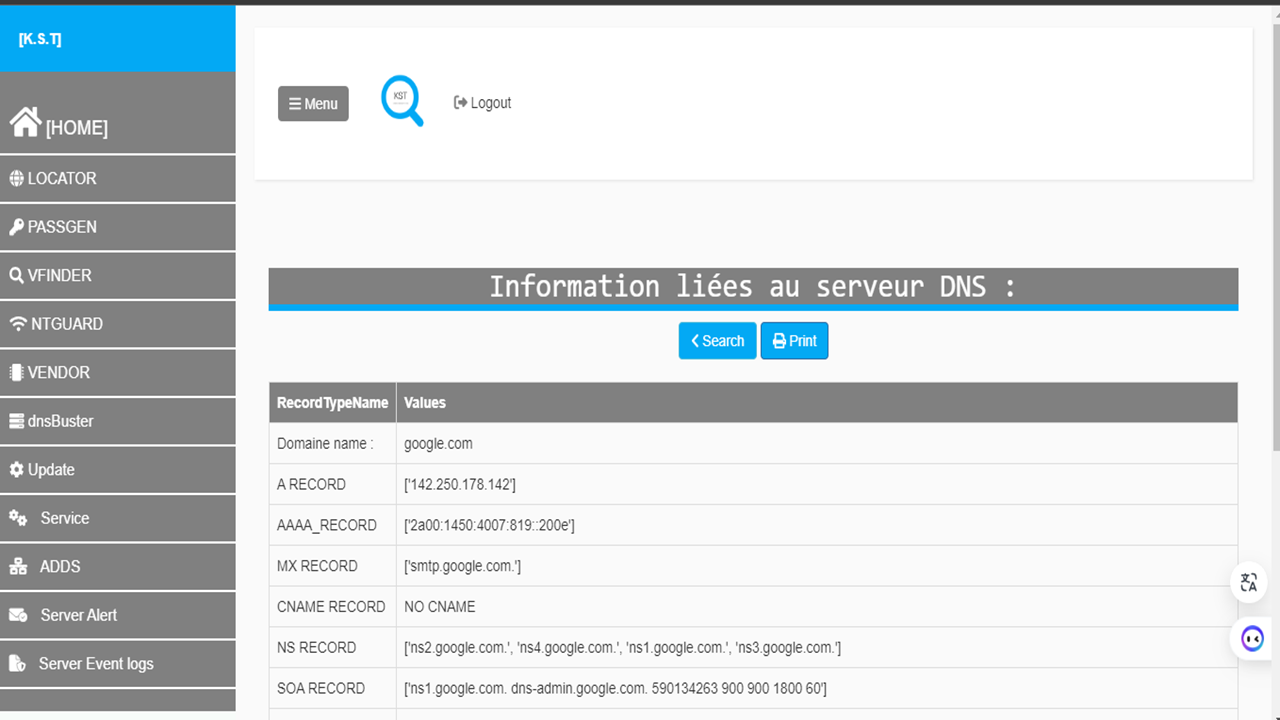Click the KST magnifying glass logo
The image size is (1280, 720).
[402, 102]
